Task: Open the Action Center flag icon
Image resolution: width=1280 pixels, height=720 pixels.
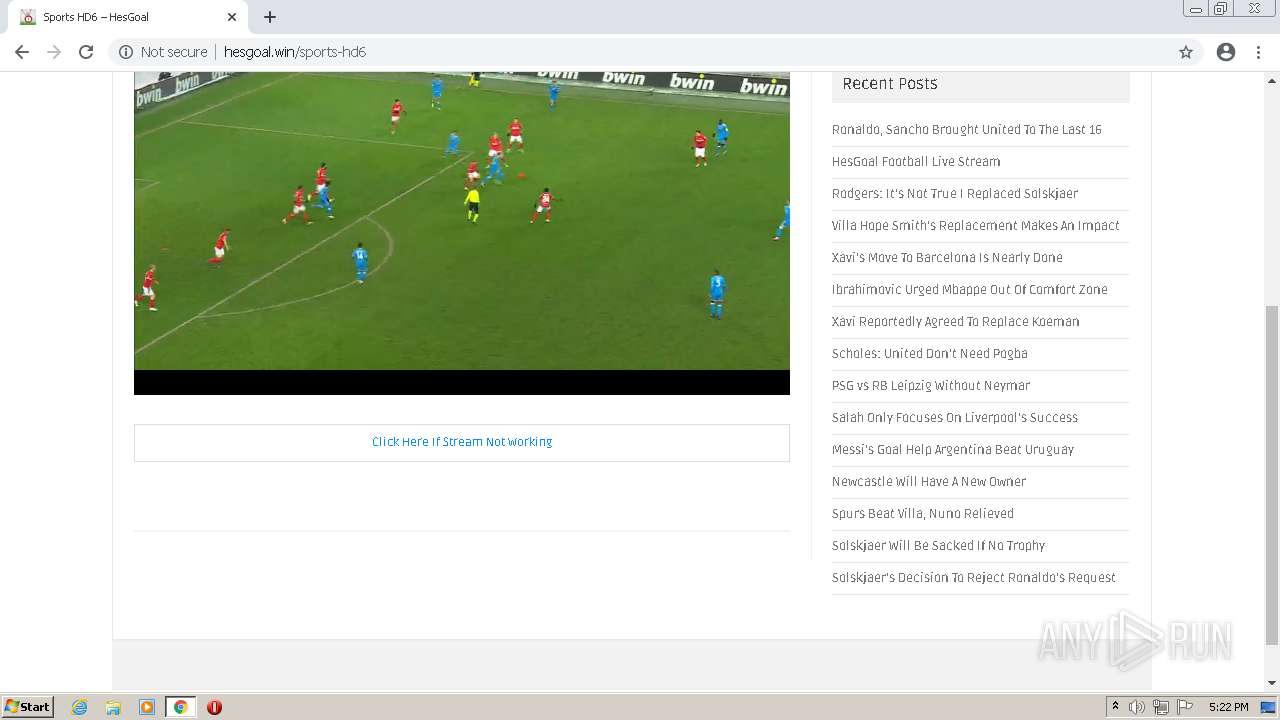Action: [x=1185, y=707]
